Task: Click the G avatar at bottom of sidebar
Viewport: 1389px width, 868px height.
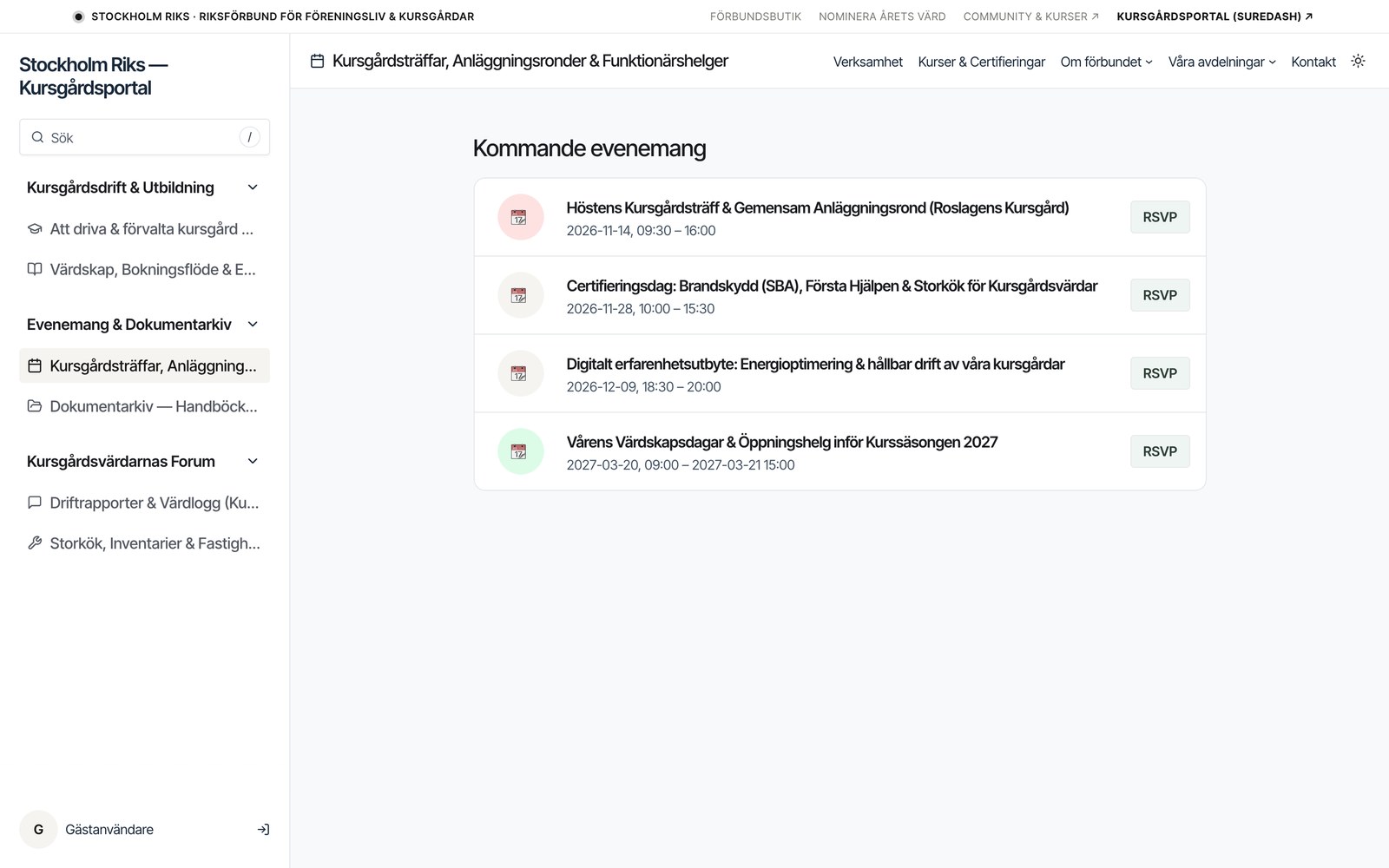Action: (x=38, y=830)
